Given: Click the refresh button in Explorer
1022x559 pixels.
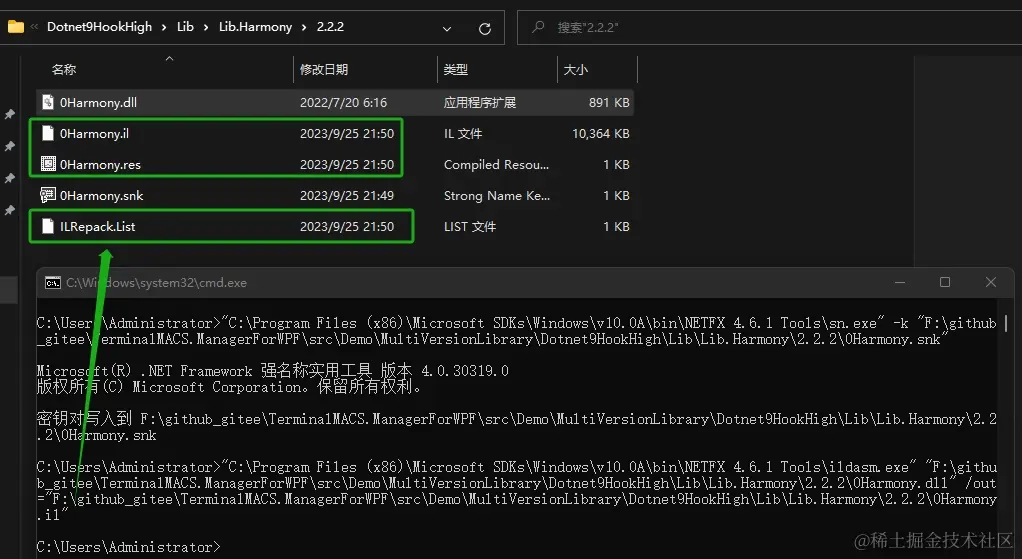Looking at the screenshot, I should point(485,29).
